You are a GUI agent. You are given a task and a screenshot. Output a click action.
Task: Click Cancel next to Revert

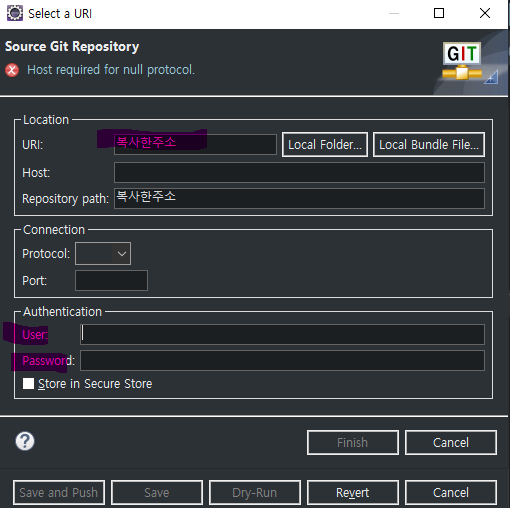(451, 493)
